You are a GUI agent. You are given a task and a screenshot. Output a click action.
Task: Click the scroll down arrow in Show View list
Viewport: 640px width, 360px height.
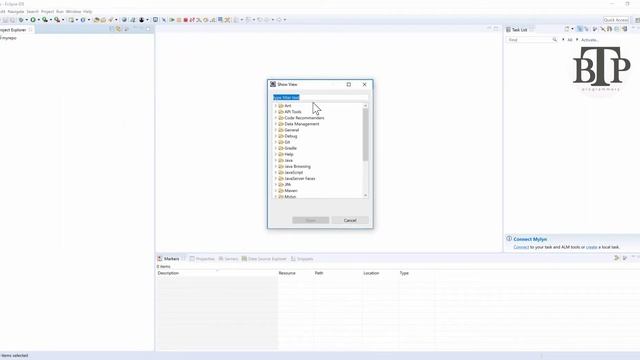pos(365,196)
